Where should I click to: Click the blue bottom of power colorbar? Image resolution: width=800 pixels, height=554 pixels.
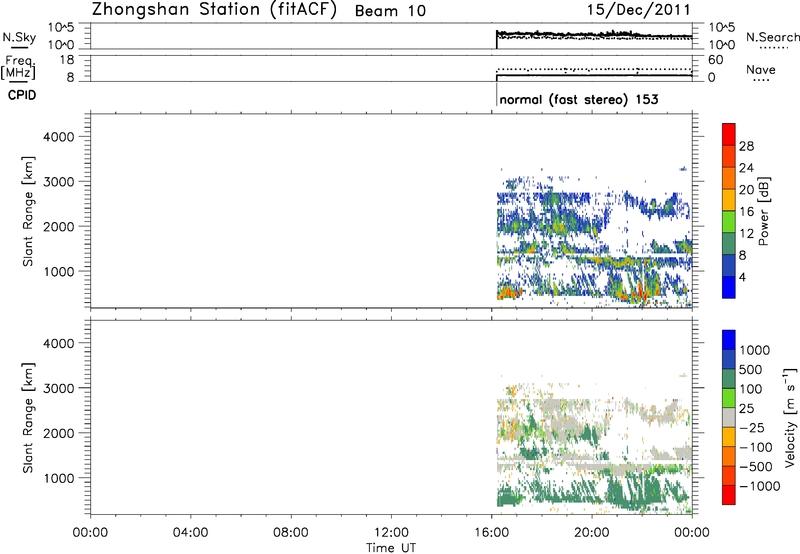[729, 287]
